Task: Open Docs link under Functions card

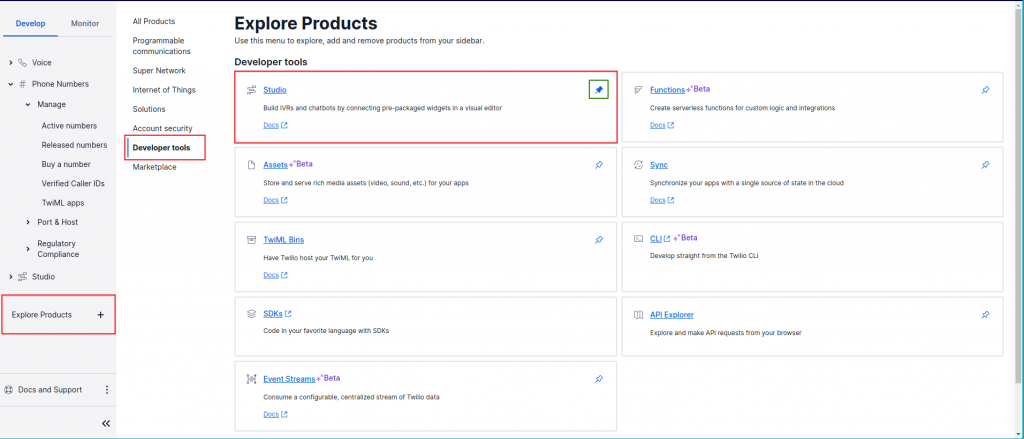Action: [662, 125]
